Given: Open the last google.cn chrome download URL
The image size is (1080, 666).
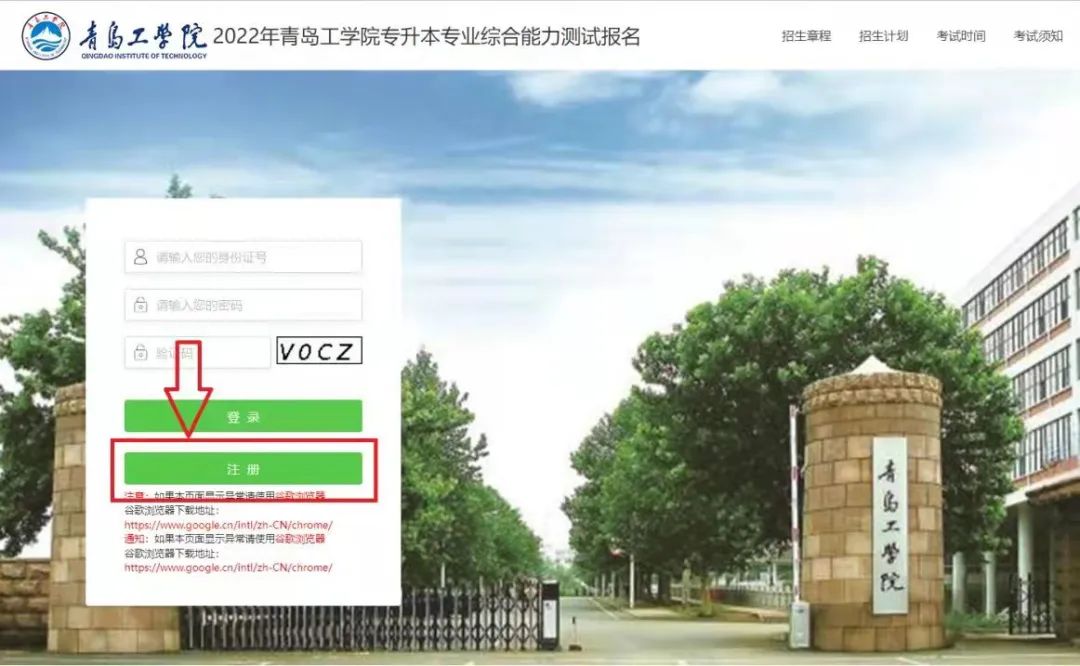Looking at the screenshot, I should point(228,567).
